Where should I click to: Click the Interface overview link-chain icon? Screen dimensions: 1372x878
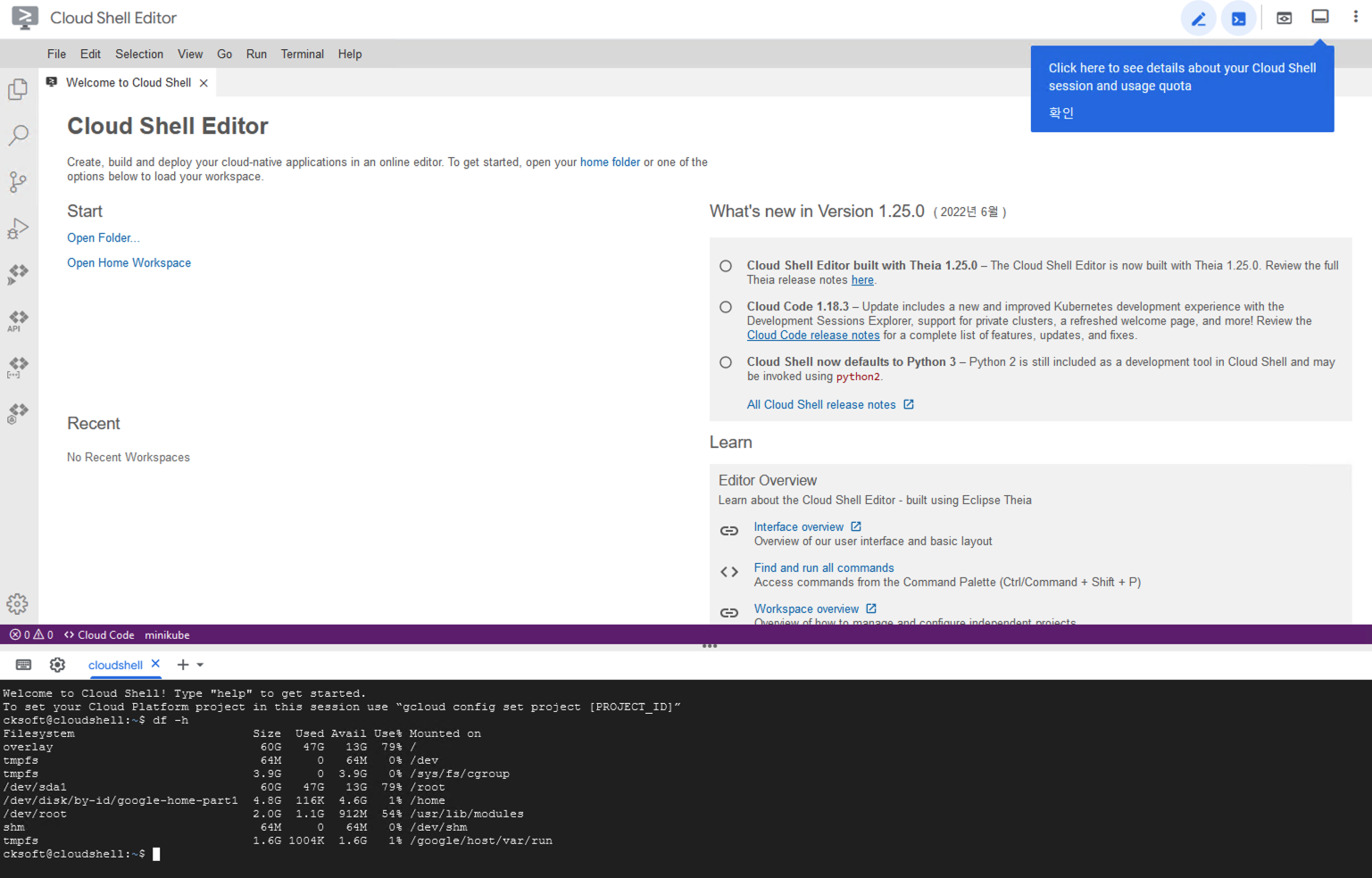click(729, 531)
